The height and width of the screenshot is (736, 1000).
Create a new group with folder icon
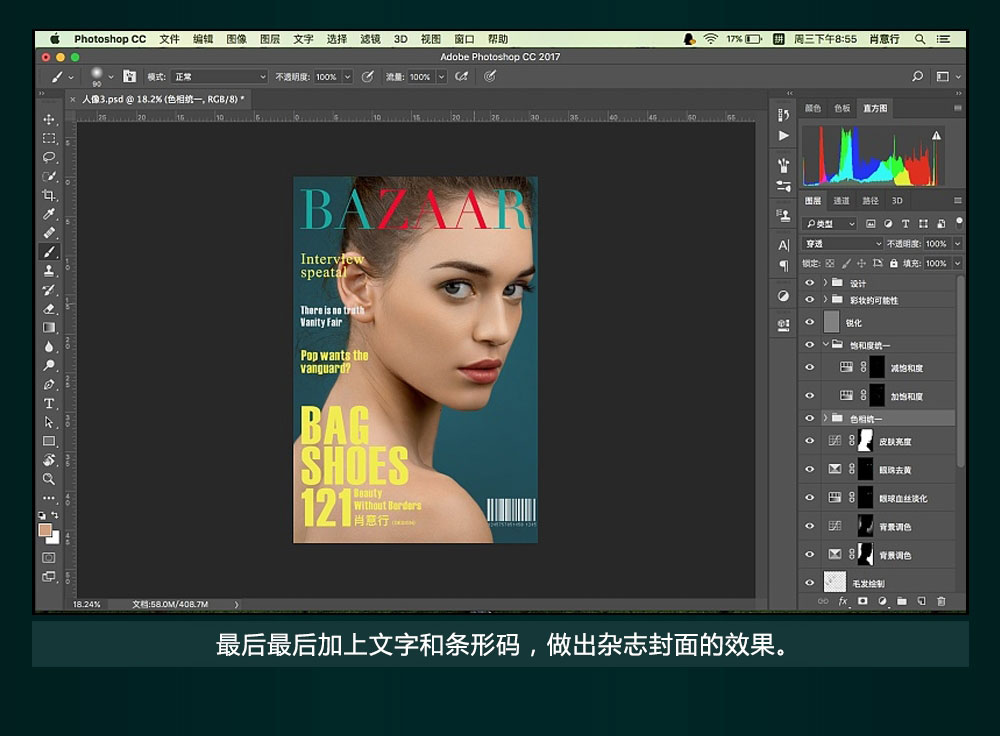901,601
